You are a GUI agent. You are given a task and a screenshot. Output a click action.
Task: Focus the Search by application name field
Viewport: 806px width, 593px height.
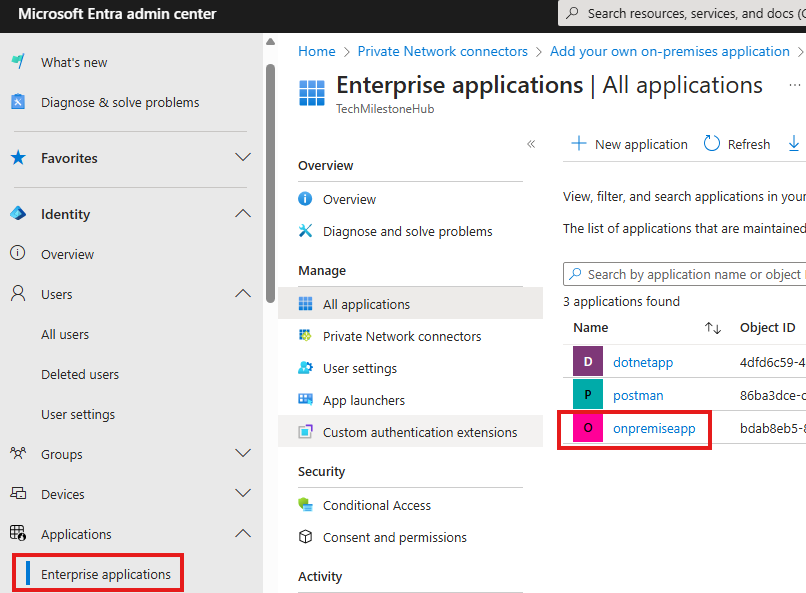coord(685,274)
